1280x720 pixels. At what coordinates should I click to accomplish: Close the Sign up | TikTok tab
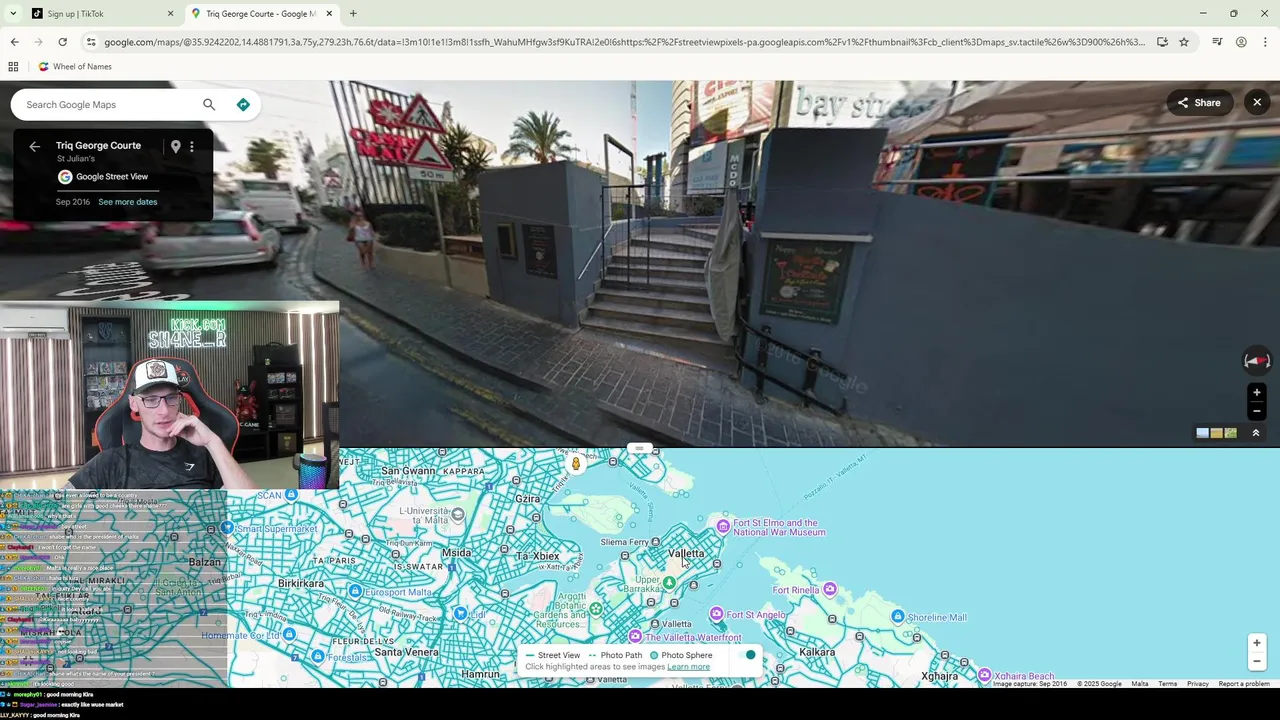click(x=170, y=14)
